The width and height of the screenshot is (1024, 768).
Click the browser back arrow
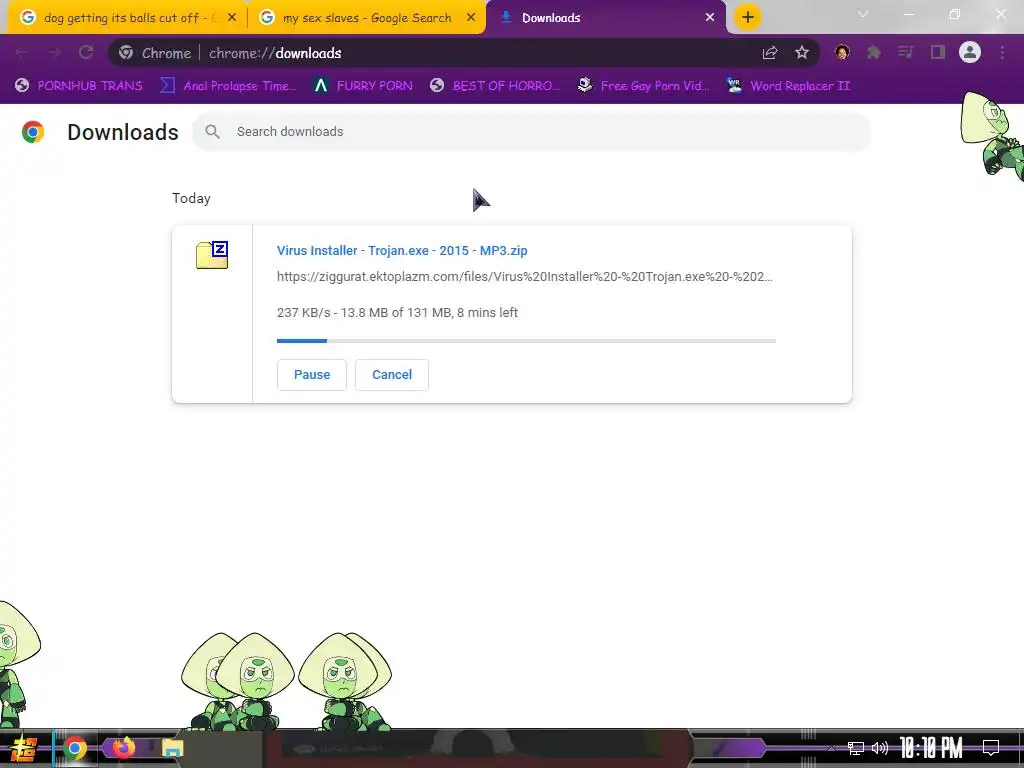pos(22,53)
